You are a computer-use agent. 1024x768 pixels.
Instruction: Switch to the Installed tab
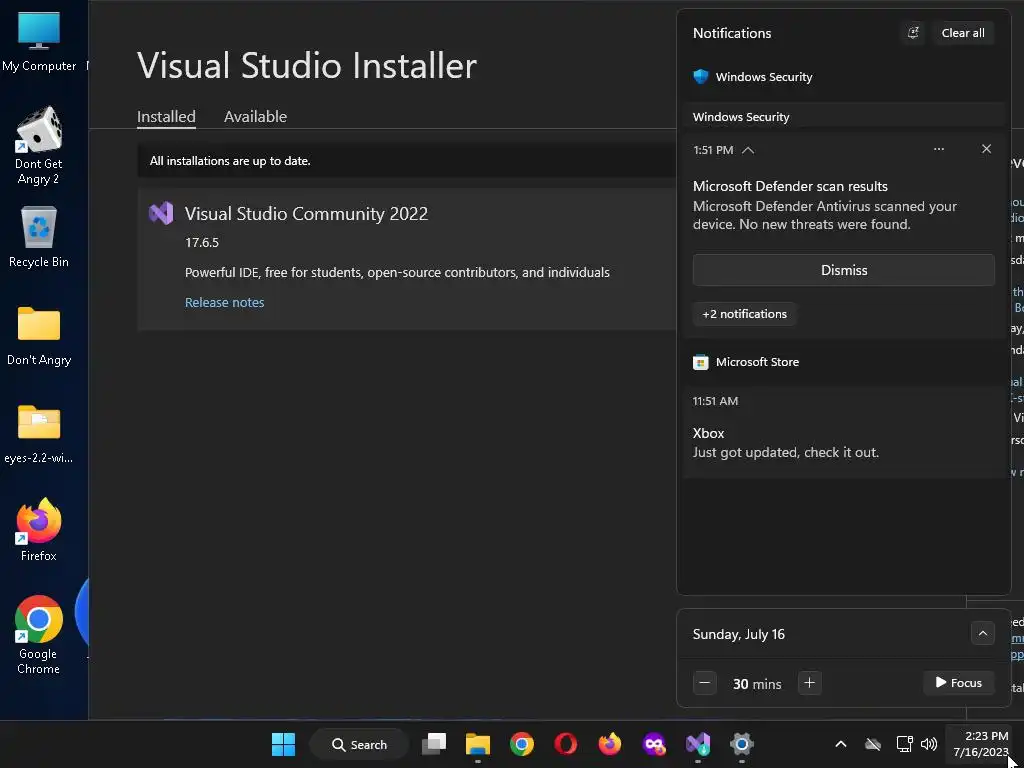166,117
